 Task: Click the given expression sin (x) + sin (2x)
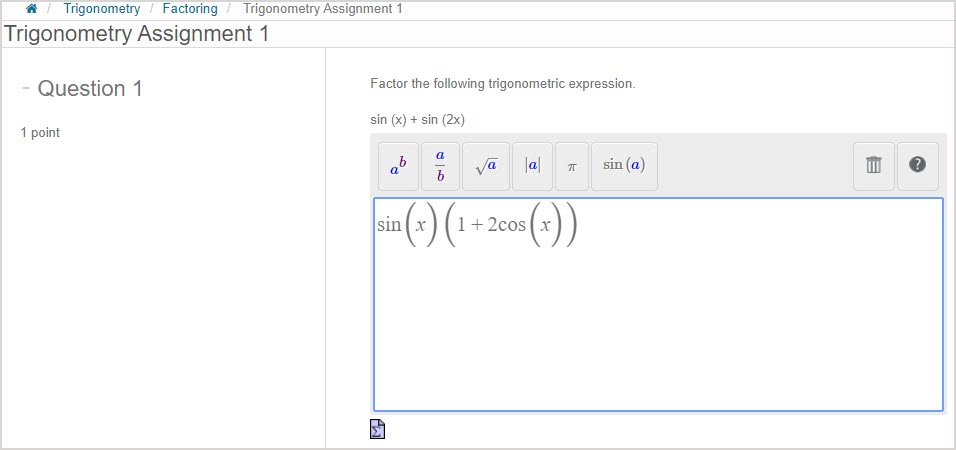[x=417, y=120]
